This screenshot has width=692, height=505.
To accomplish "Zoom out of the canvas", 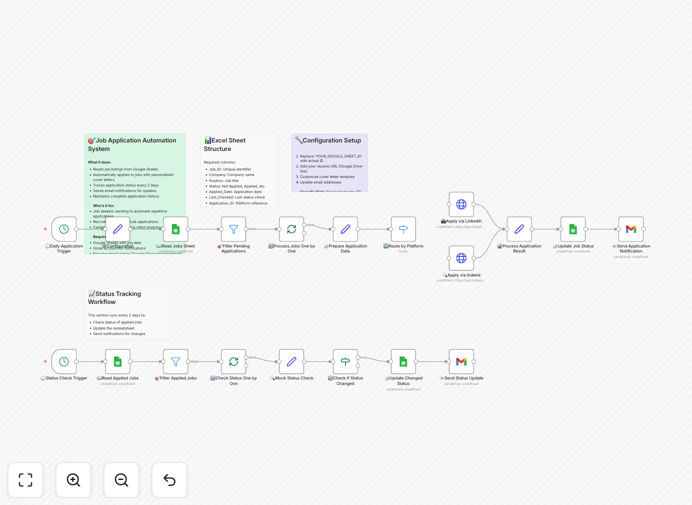I will pos(121,480).
